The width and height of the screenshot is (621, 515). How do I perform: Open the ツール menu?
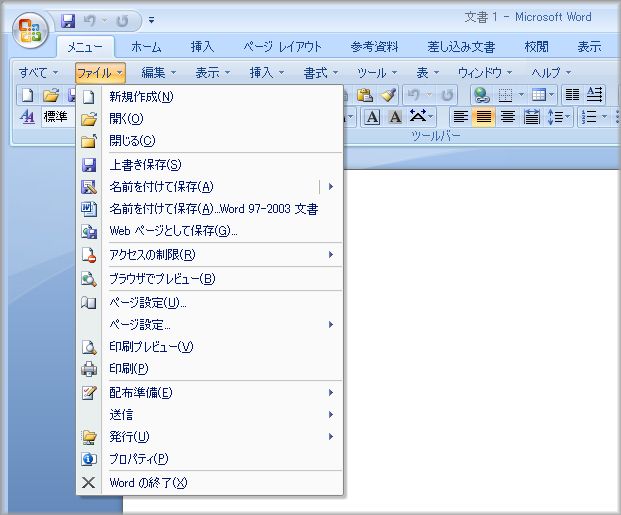click(377, 72)
